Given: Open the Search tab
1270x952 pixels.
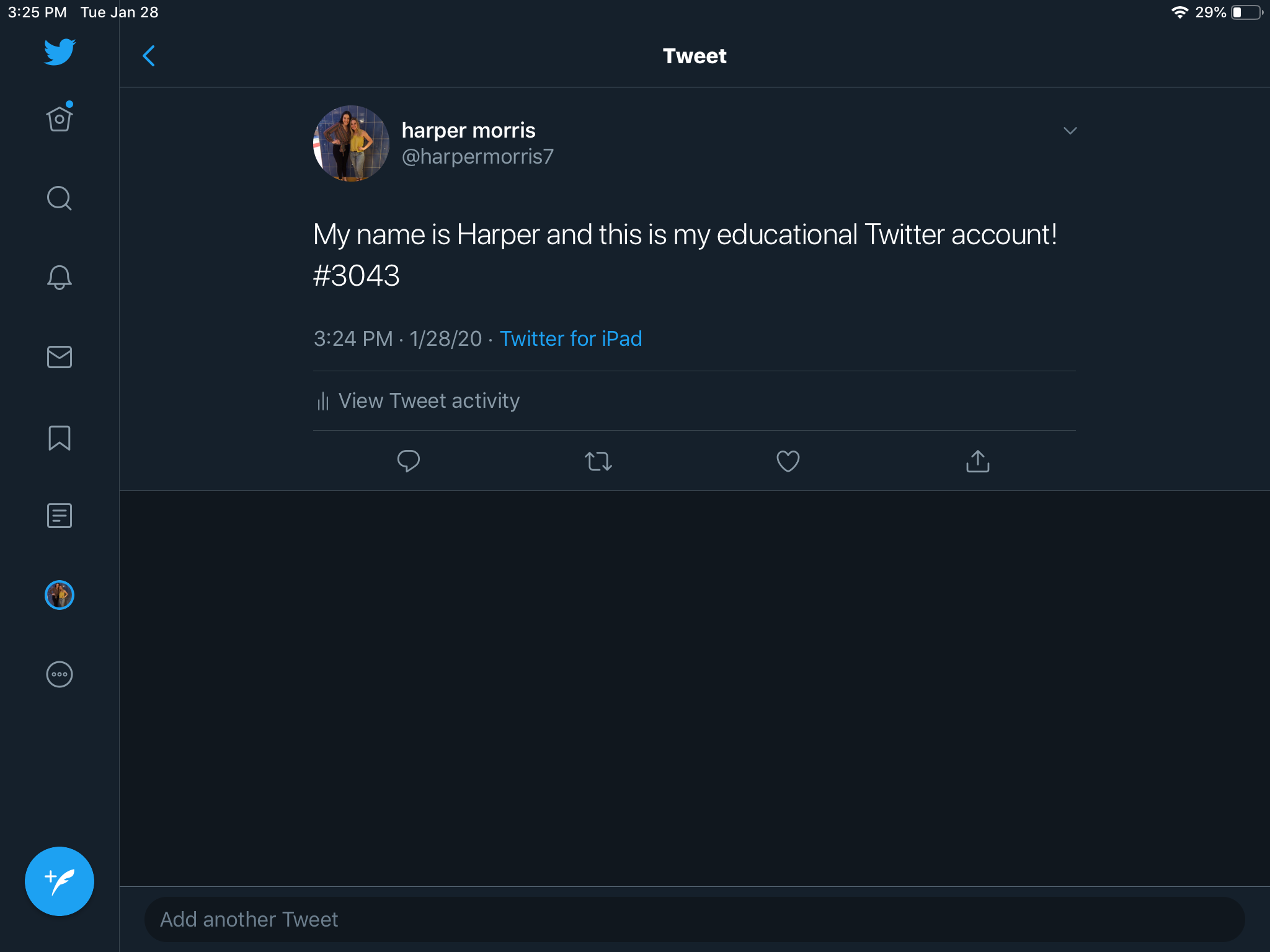Looking at the screenshot, I should pos(60,198).
